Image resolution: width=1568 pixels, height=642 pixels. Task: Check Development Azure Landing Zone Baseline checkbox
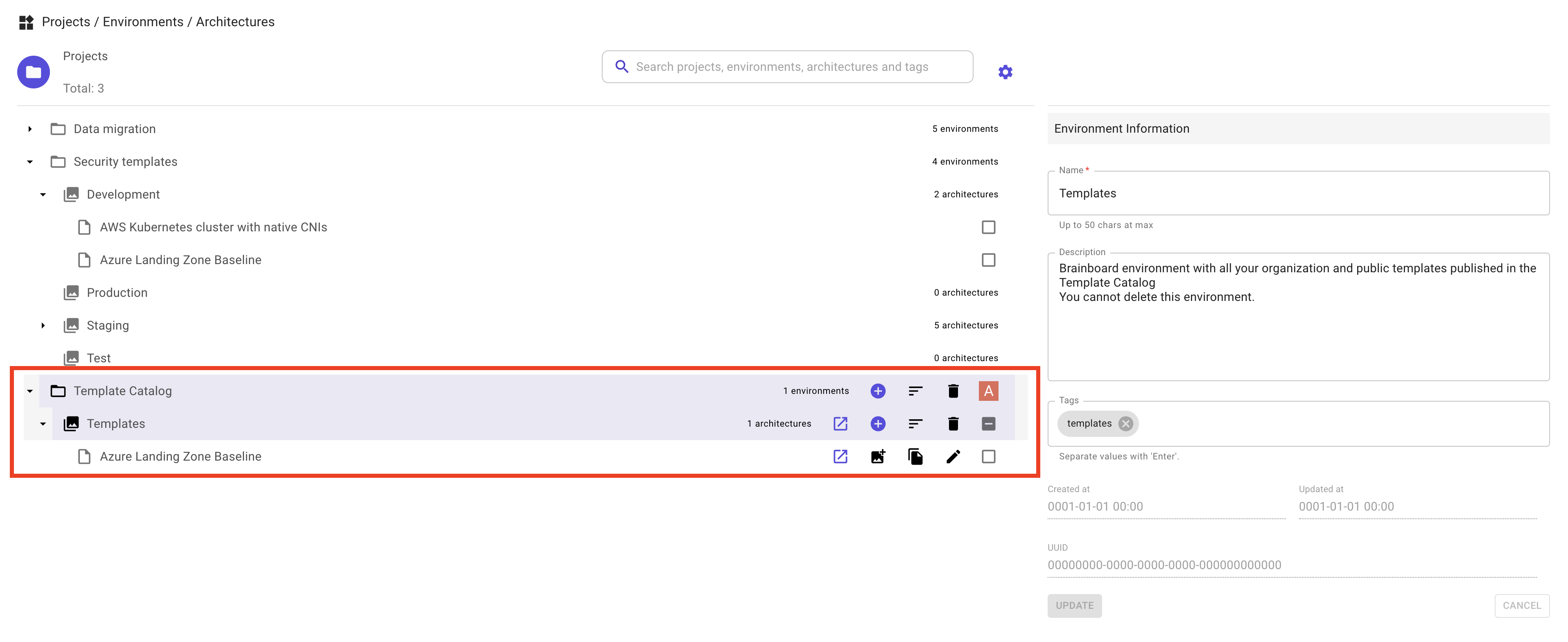988,260
